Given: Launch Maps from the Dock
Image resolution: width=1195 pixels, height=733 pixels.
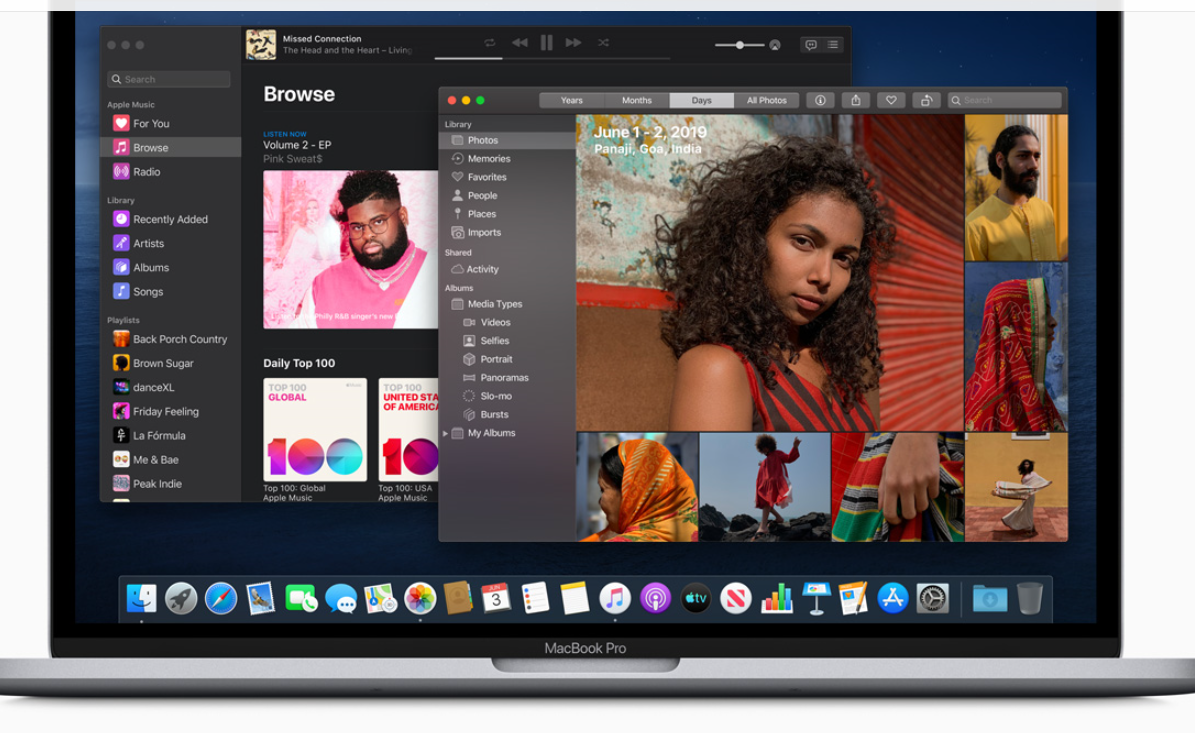Looking at the screenshot, I should click(x=380, y=598).
